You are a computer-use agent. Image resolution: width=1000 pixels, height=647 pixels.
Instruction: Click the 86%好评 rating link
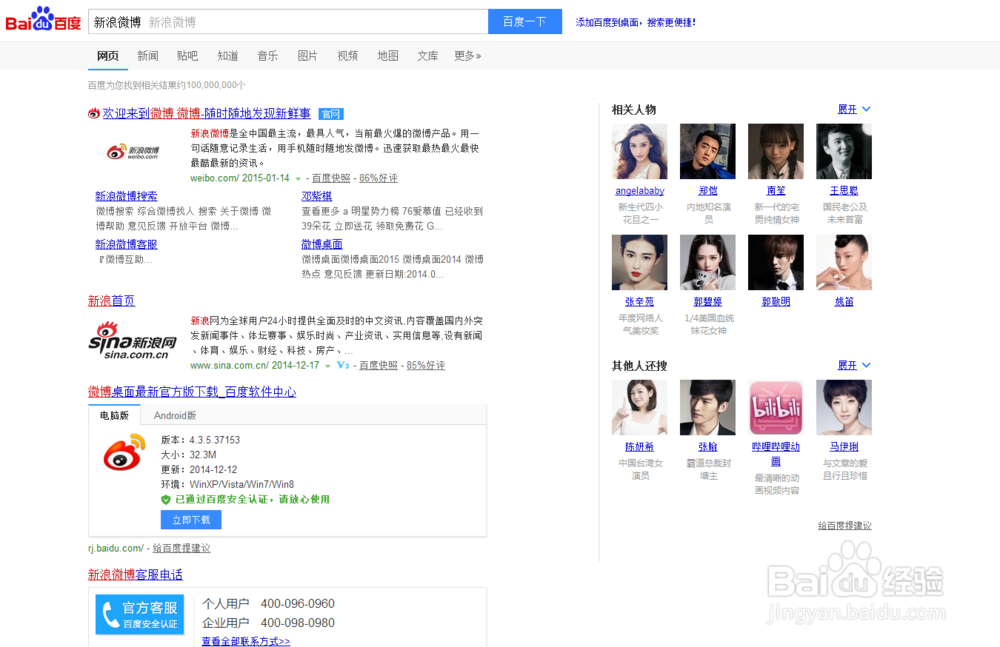pyautogui.click(x=378, y=178)
